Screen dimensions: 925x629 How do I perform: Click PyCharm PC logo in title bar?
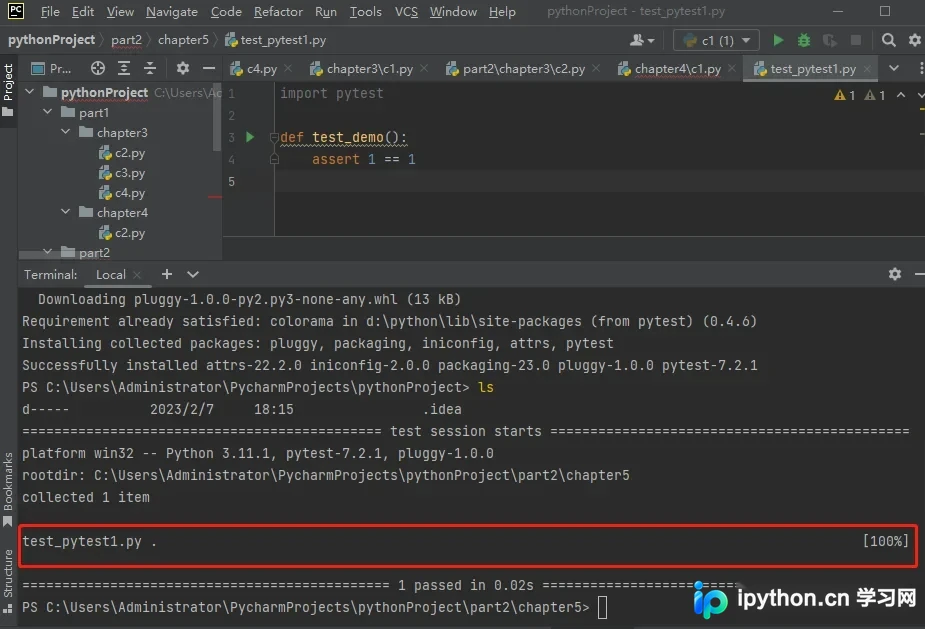(x=16, y=11)
